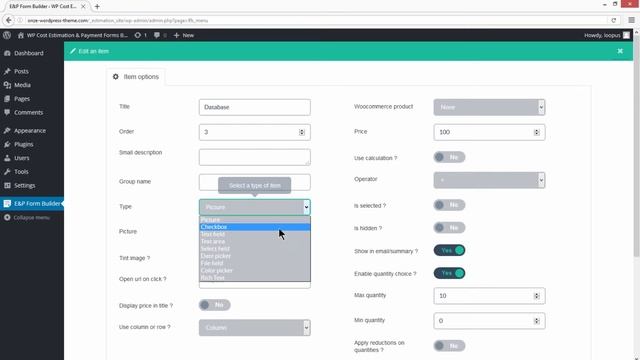Turn off Enable quantity choice switch
Screen dimensions: 640x360
pos(449,273)
